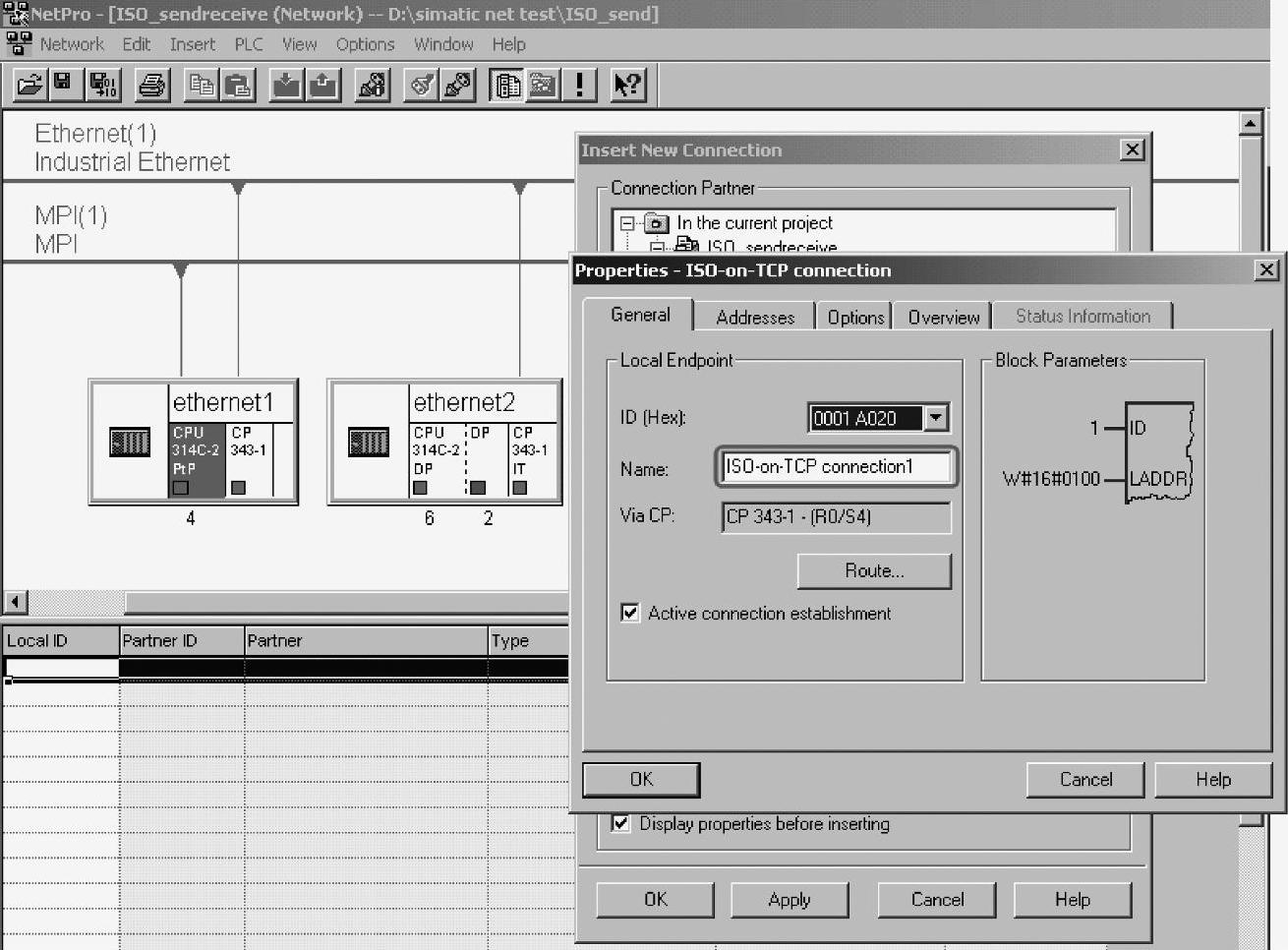The image size is (1288, 950).
Task: Select CPU 314C-2 PtP module in ethernet1
Action: (197, 459)
